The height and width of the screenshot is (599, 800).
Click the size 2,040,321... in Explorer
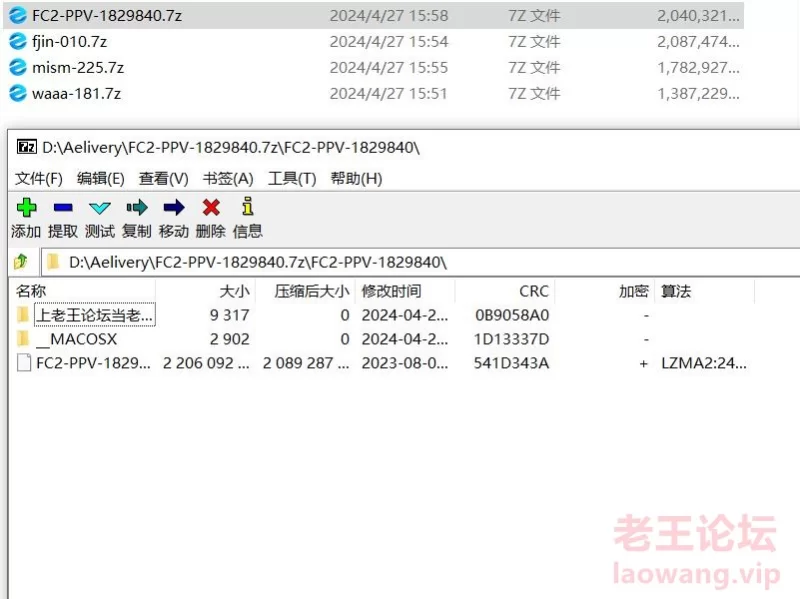(x=698, y=15)
